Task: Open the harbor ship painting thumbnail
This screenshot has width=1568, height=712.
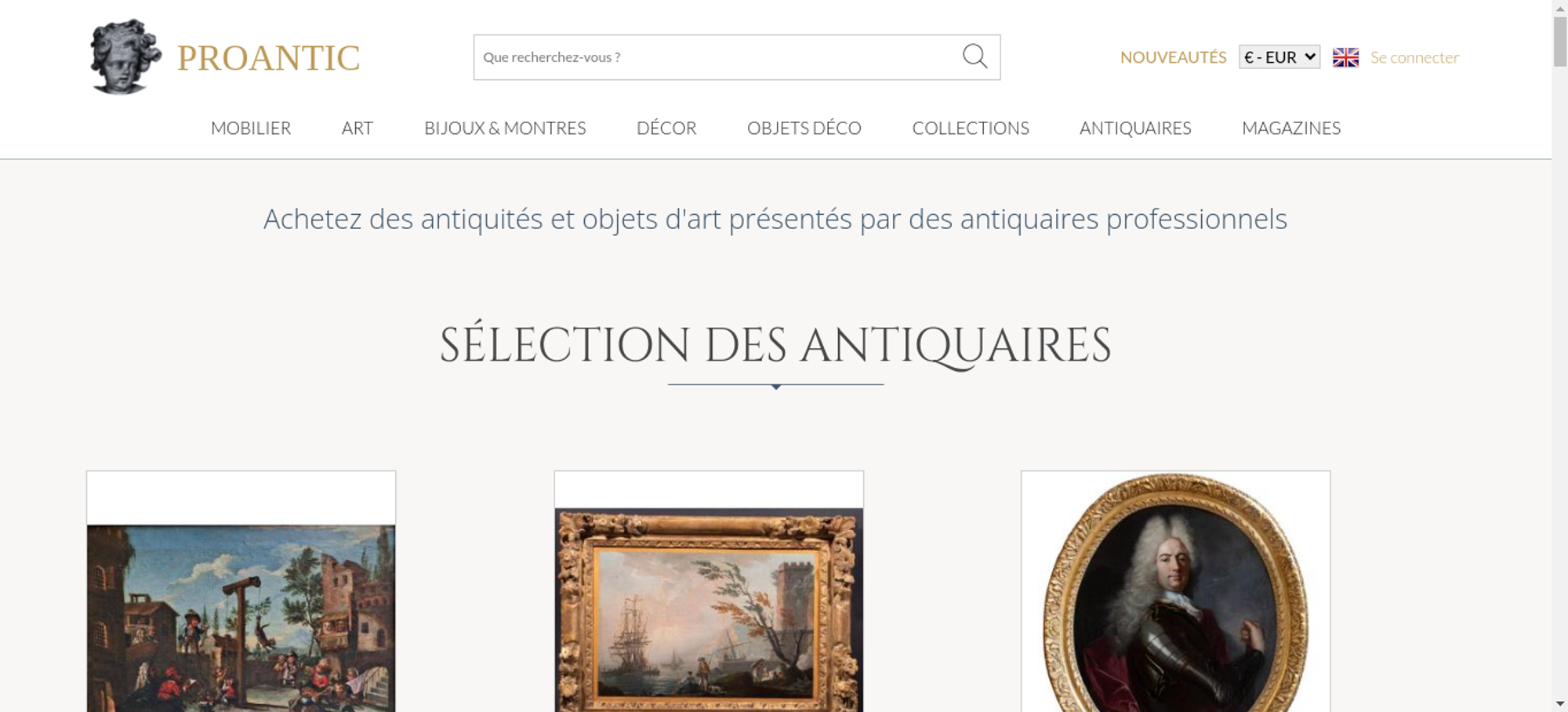Action: [709, 610]
